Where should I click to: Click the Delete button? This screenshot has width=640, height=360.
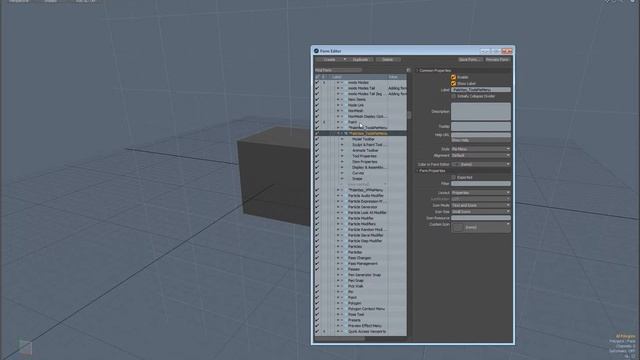click(x=388, y=60)
